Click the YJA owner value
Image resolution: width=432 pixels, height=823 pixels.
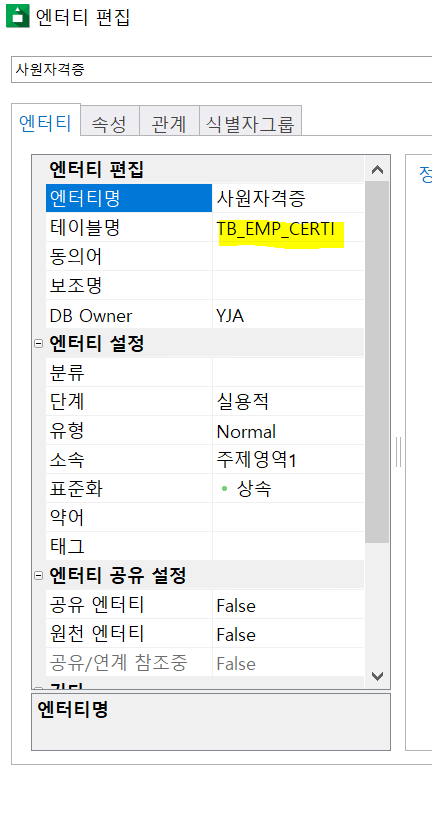pyautogui.click(x=230, y=316)
